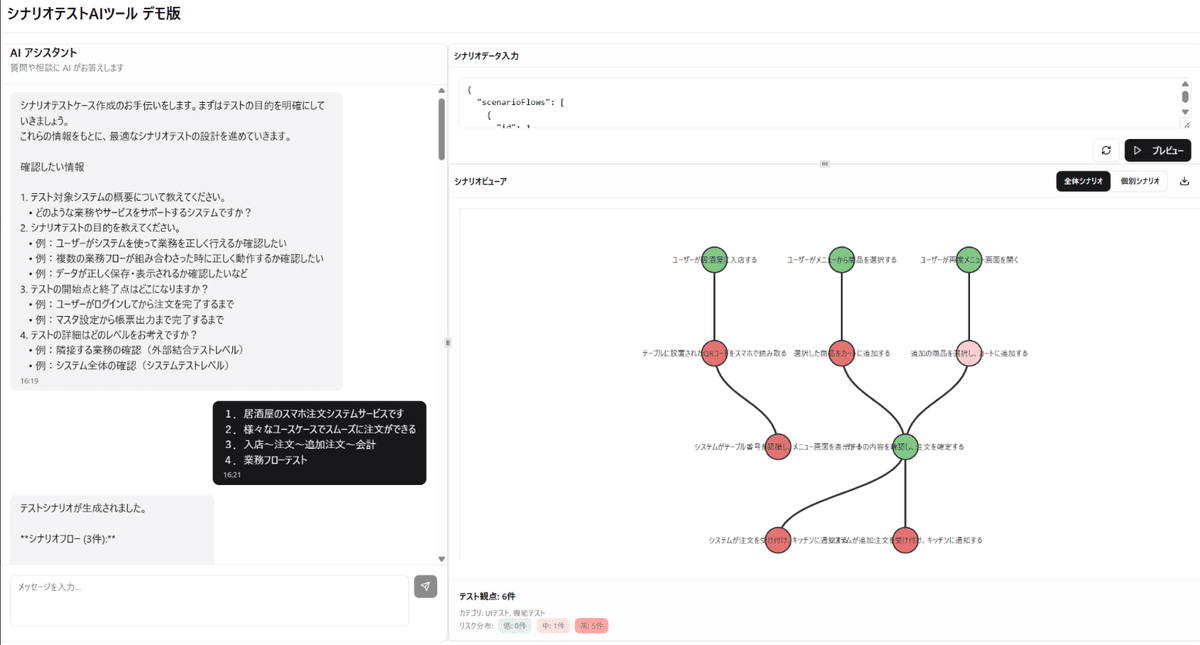Focus the メッセージを入力 text field
This screenshot has width=1200, height=645.
pos(210,599)
